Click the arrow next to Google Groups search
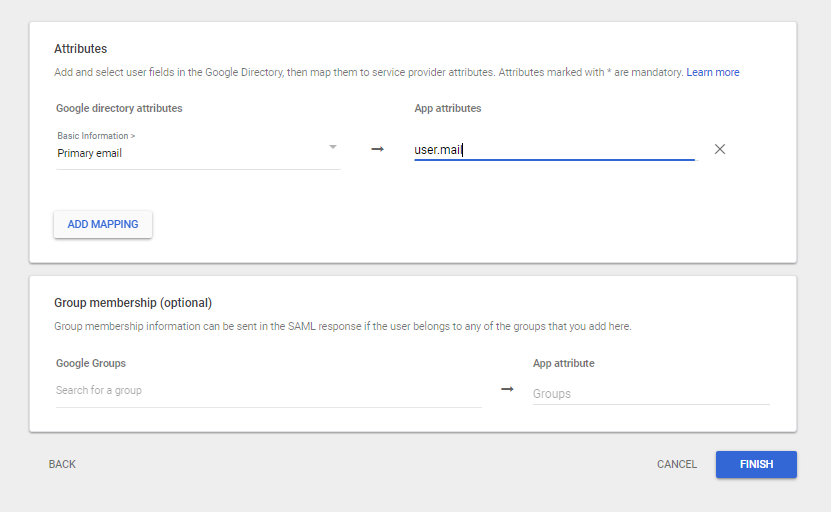Viewport: 831px width, 512px height. click(507, 389)
